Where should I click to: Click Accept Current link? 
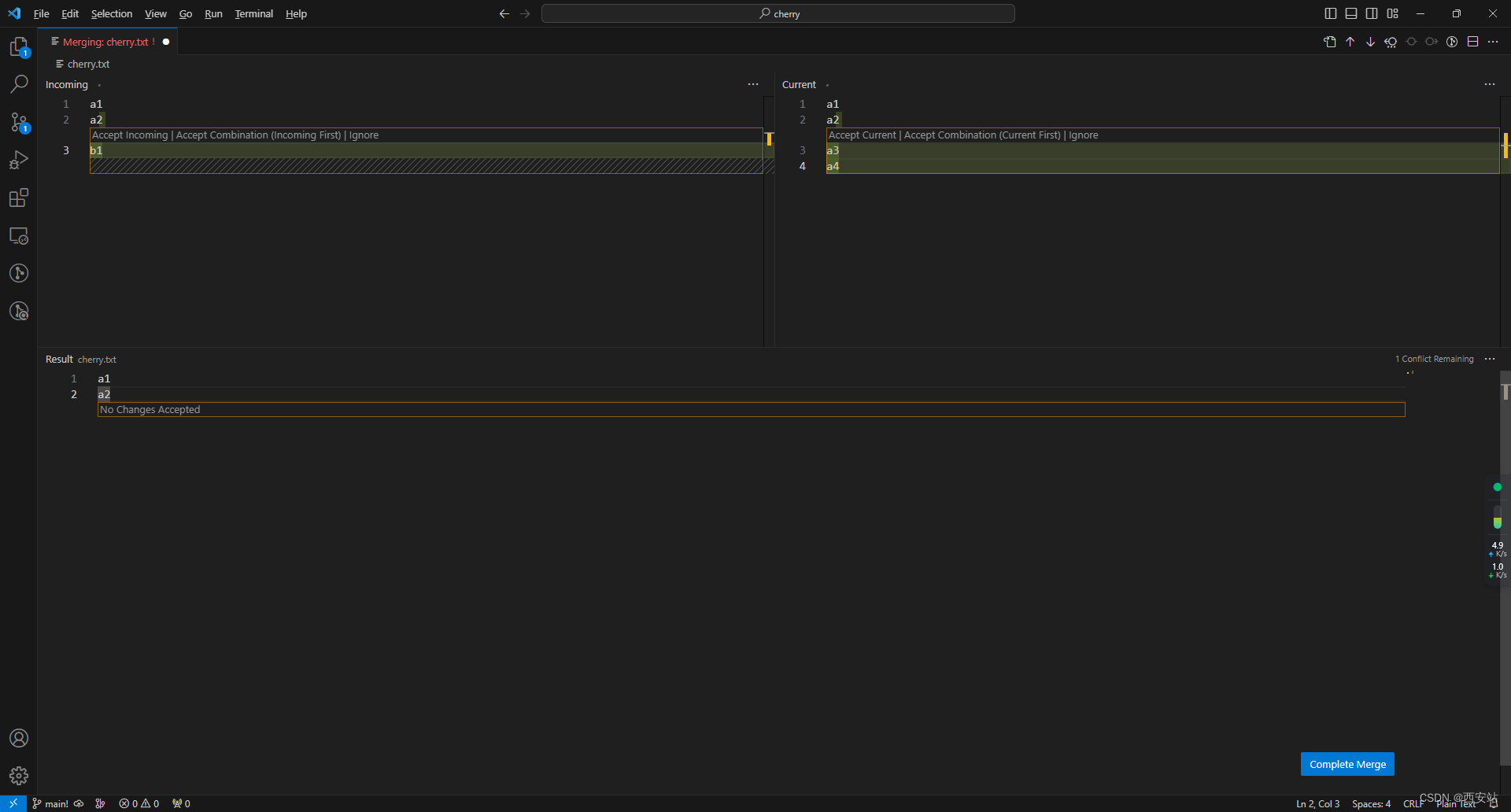click(x=863, y=135)
